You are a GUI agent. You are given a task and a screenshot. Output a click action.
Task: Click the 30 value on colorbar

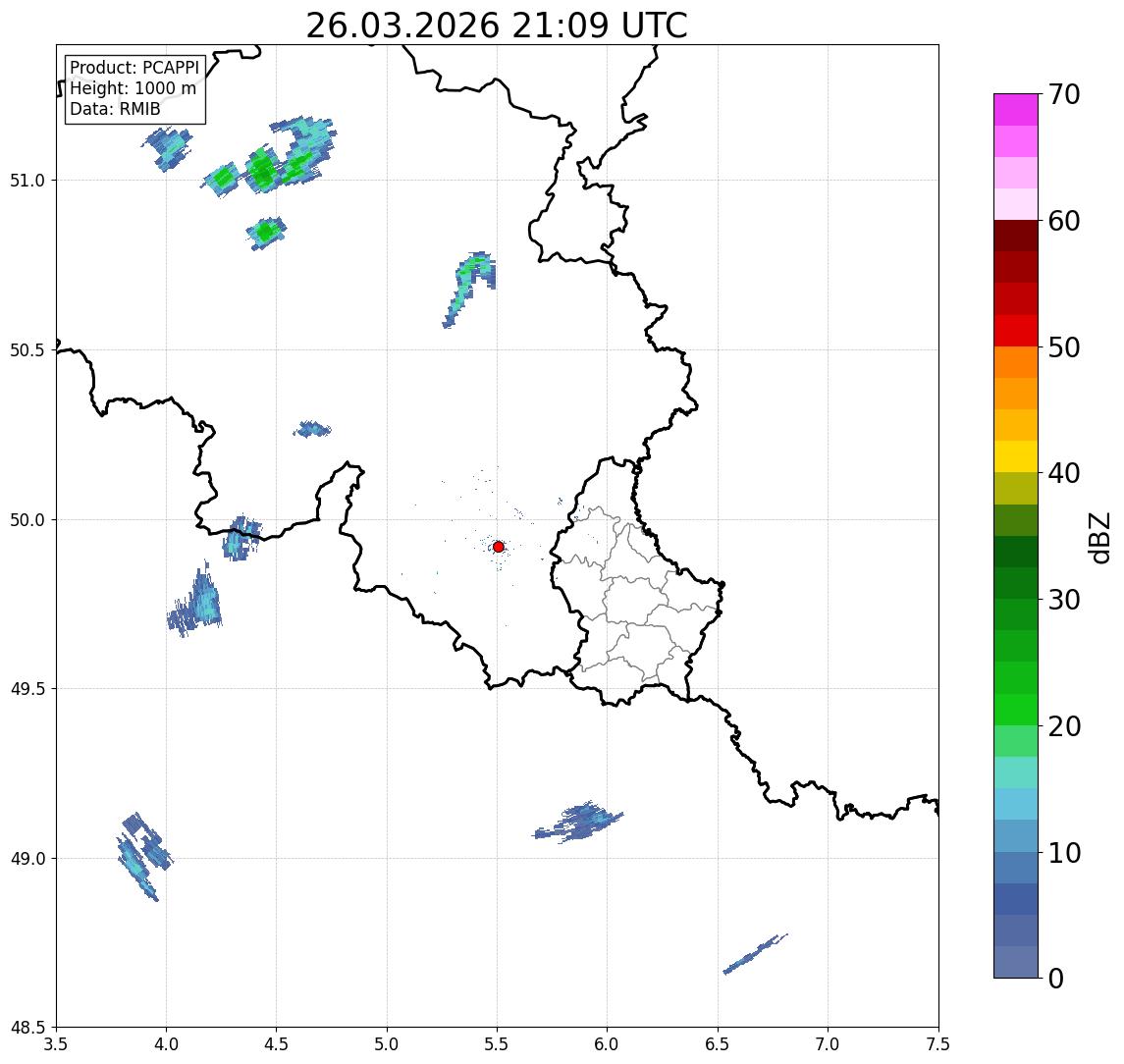click(x=1064, y=600)
